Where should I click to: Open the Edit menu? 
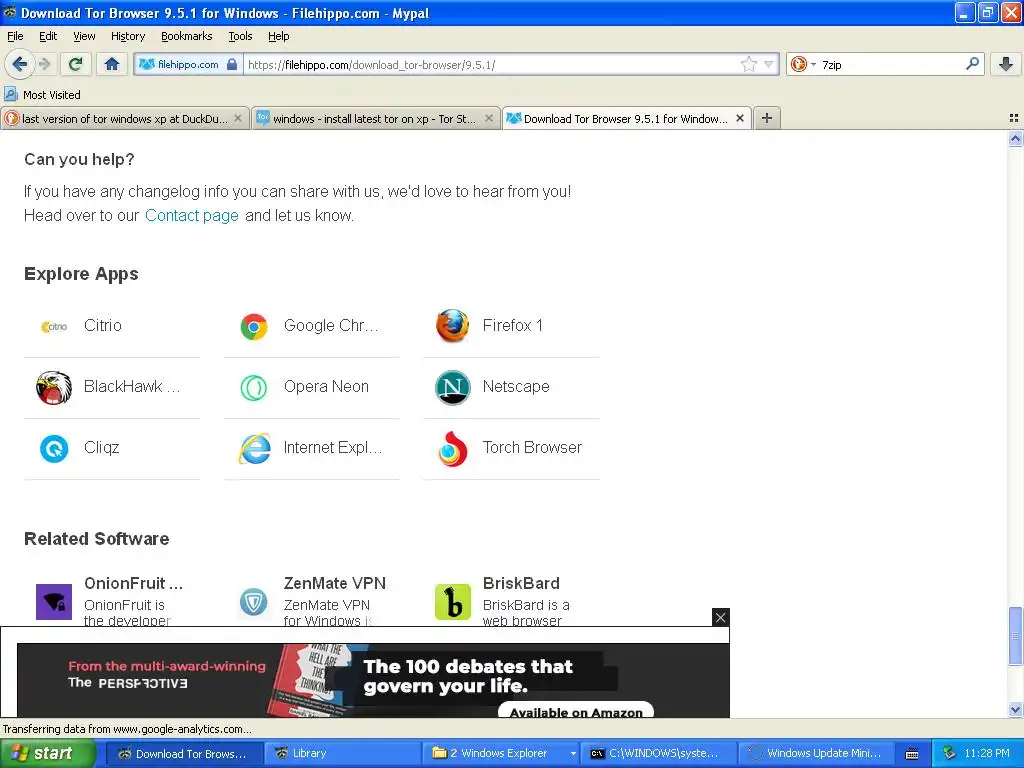pos(48,36)
